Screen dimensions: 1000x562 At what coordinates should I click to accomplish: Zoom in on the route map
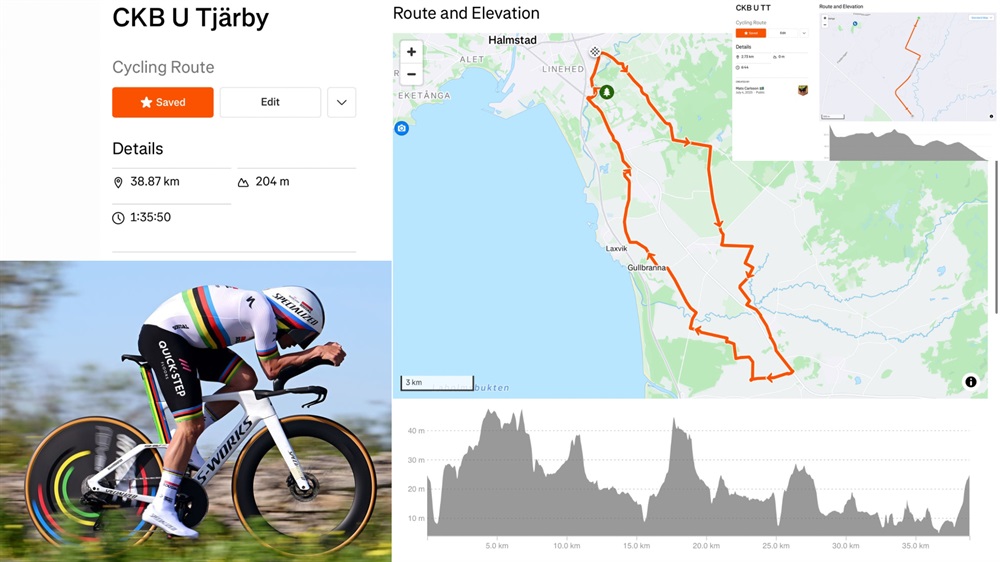point(411,52)
